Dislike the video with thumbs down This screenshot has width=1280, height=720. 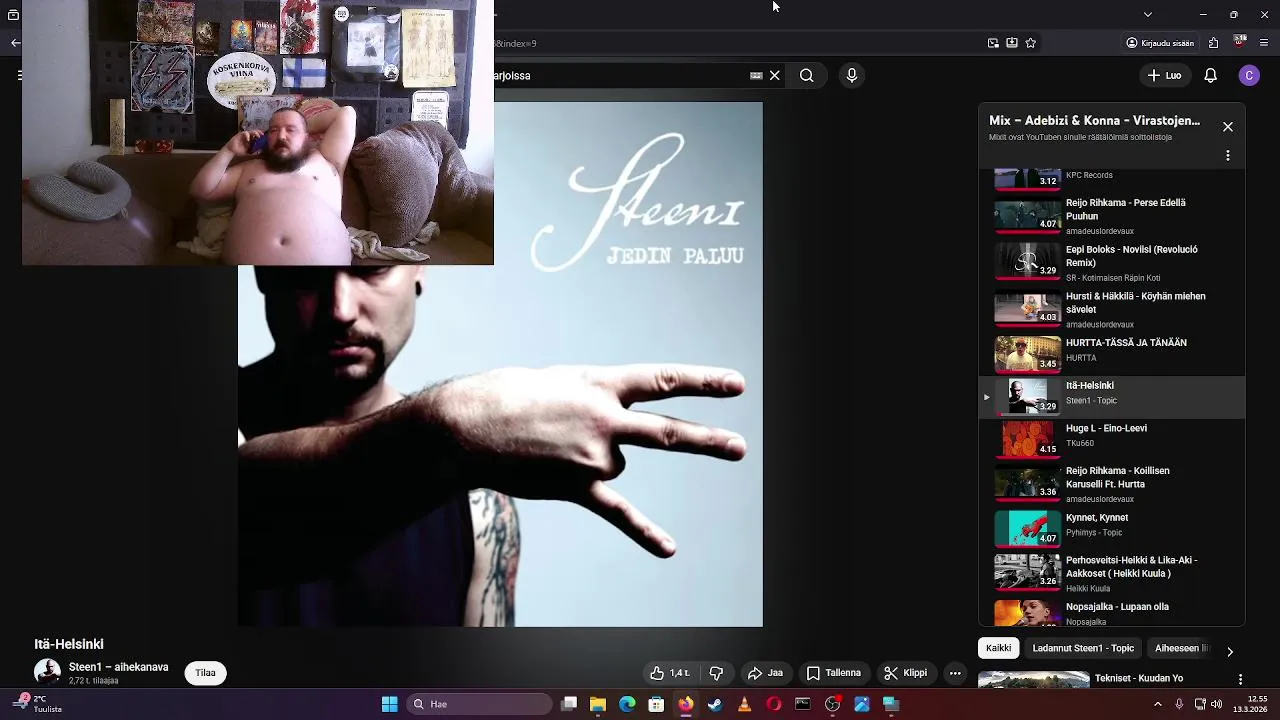(716, 673)
